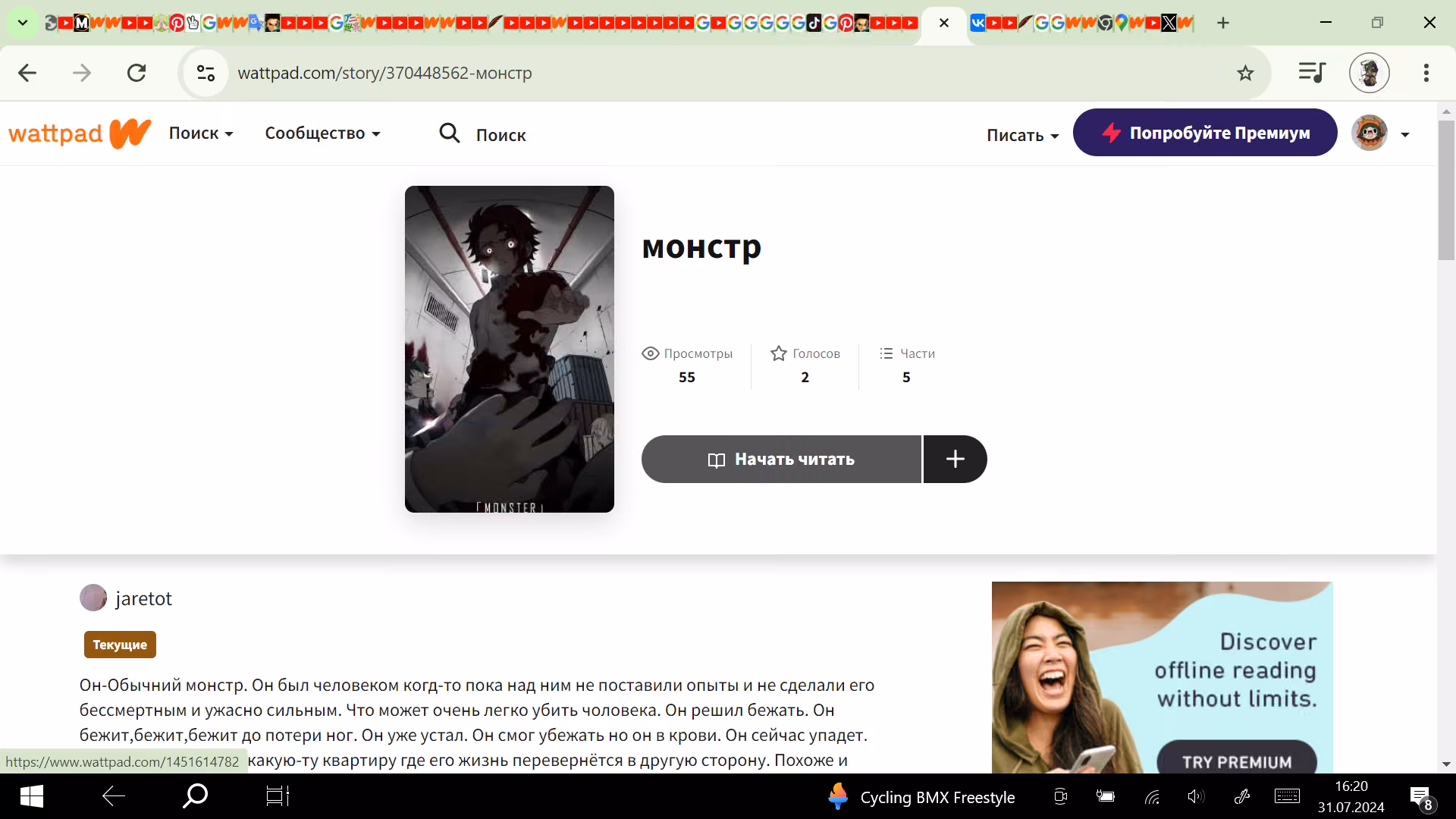1456x819 pixels.
Task: Close the active Wattpad tab
Action: [x=944, y=23]
